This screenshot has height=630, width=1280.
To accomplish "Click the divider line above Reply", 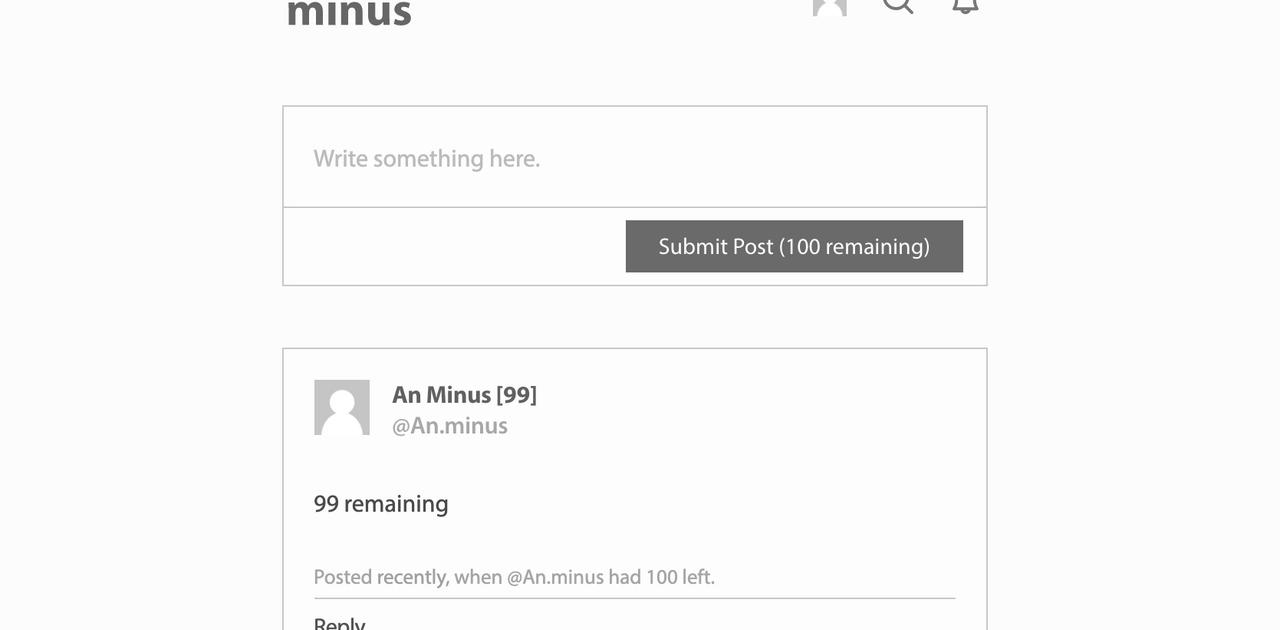I will 634,598.
